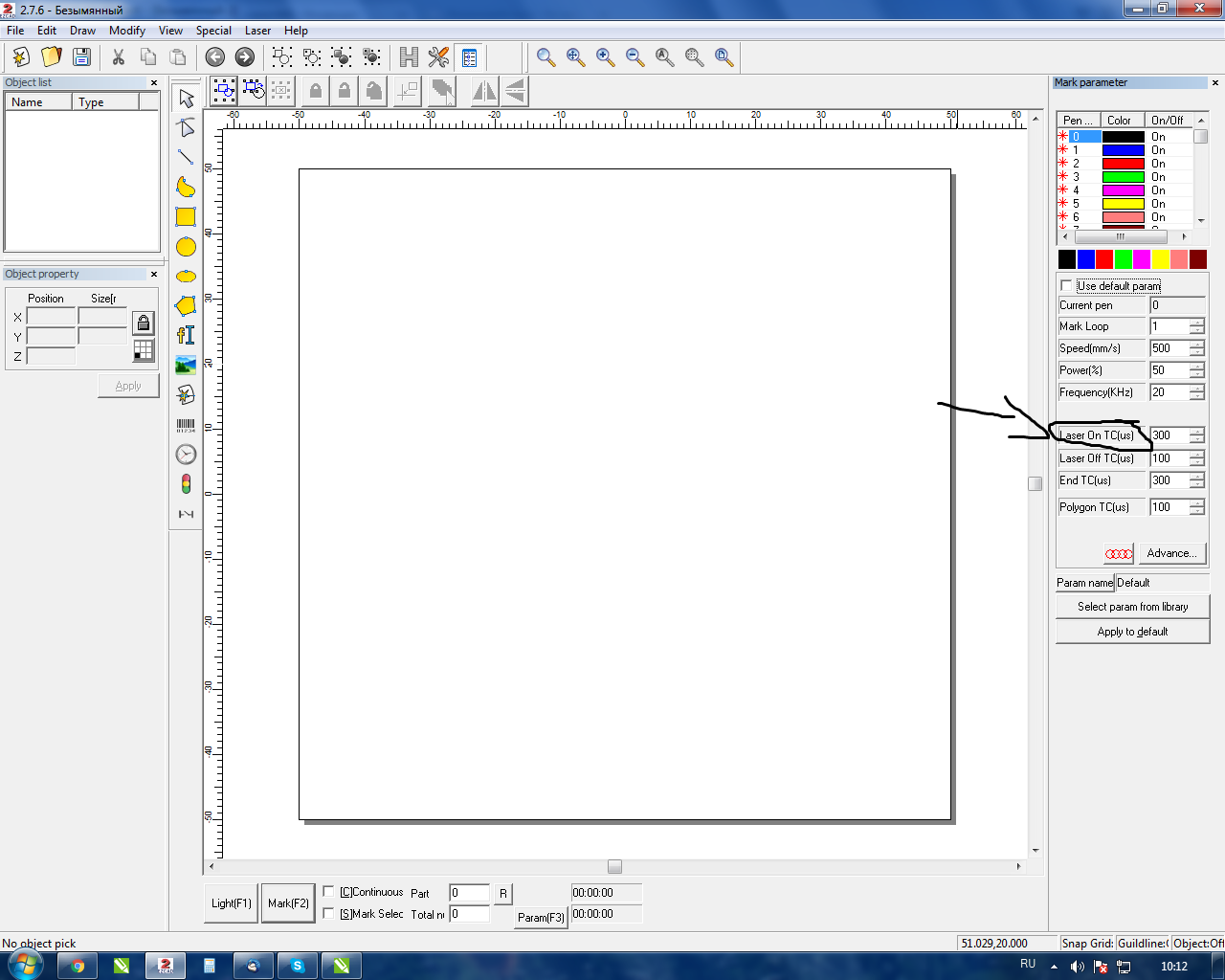Click the Laser On TC input field
Image resolution: width=1225 pixels, height=980 pixels.
pos(1169,435)
